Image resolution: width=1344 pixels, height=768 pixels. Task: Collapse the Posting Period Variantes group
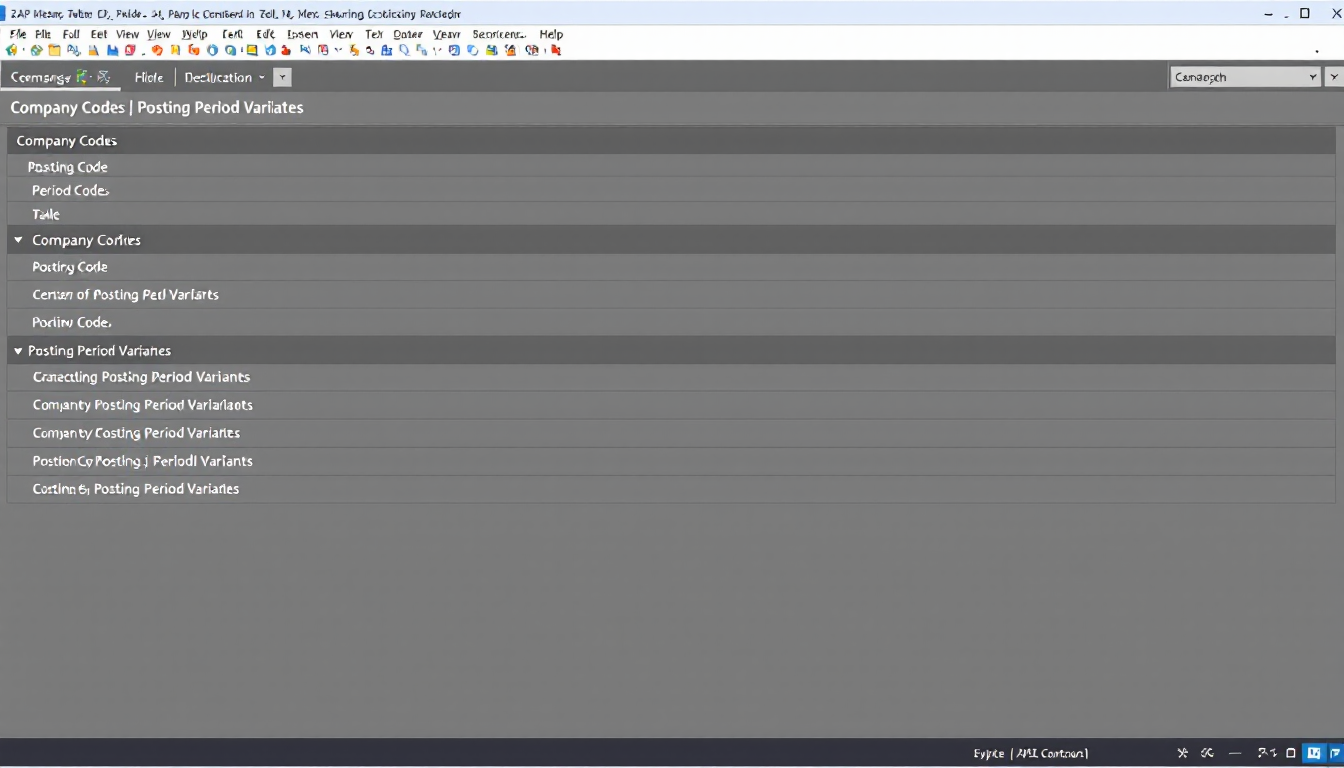click(x=18, y=351)
